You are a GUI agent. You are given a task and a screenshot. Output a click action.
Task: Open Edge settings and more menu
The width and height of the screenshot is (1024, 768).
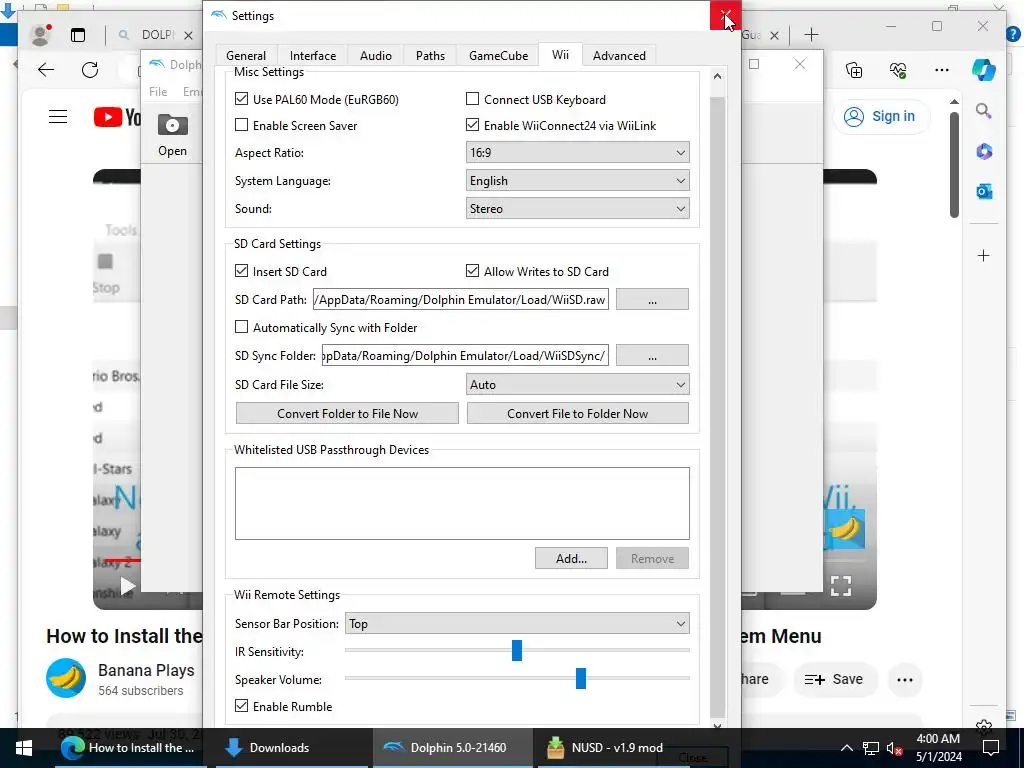[942, 70]
